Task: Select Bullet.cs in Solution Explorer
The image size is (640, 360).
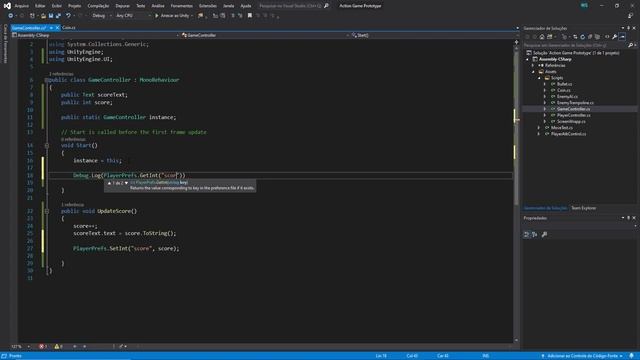Action: (564, 84)
